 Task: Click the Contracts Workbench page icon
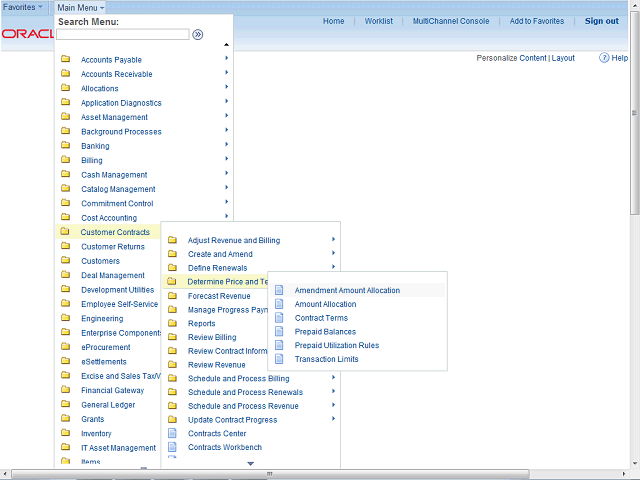click(173, 447)
